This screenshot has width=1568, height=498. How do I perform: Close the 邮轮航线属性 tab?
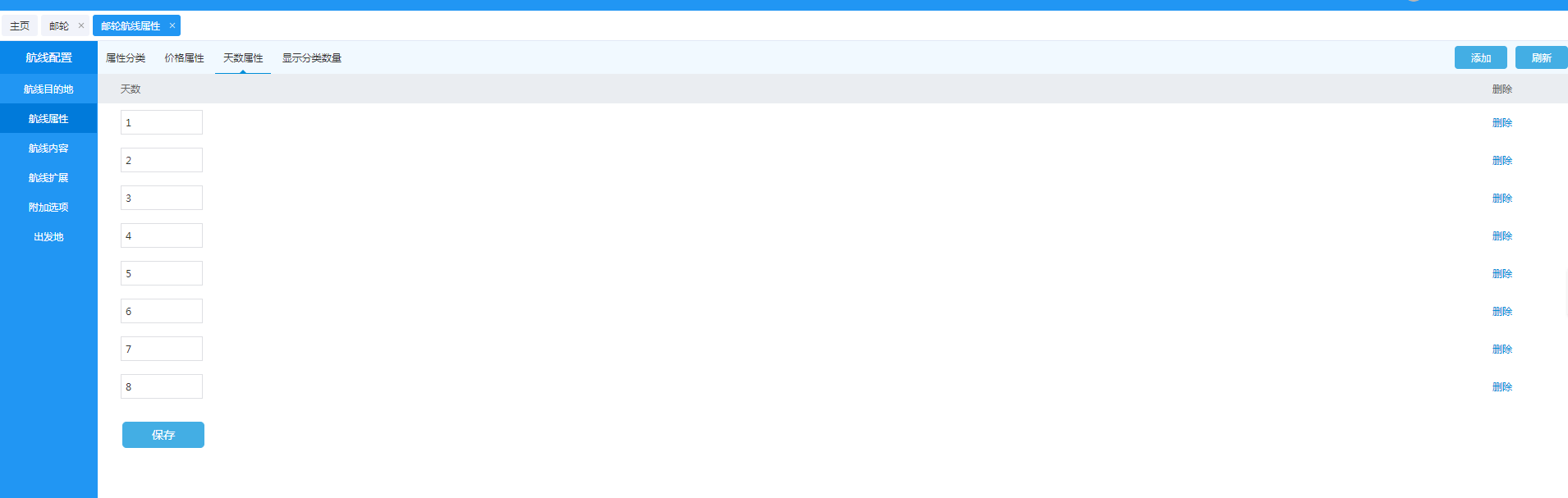tap(172, 25)
